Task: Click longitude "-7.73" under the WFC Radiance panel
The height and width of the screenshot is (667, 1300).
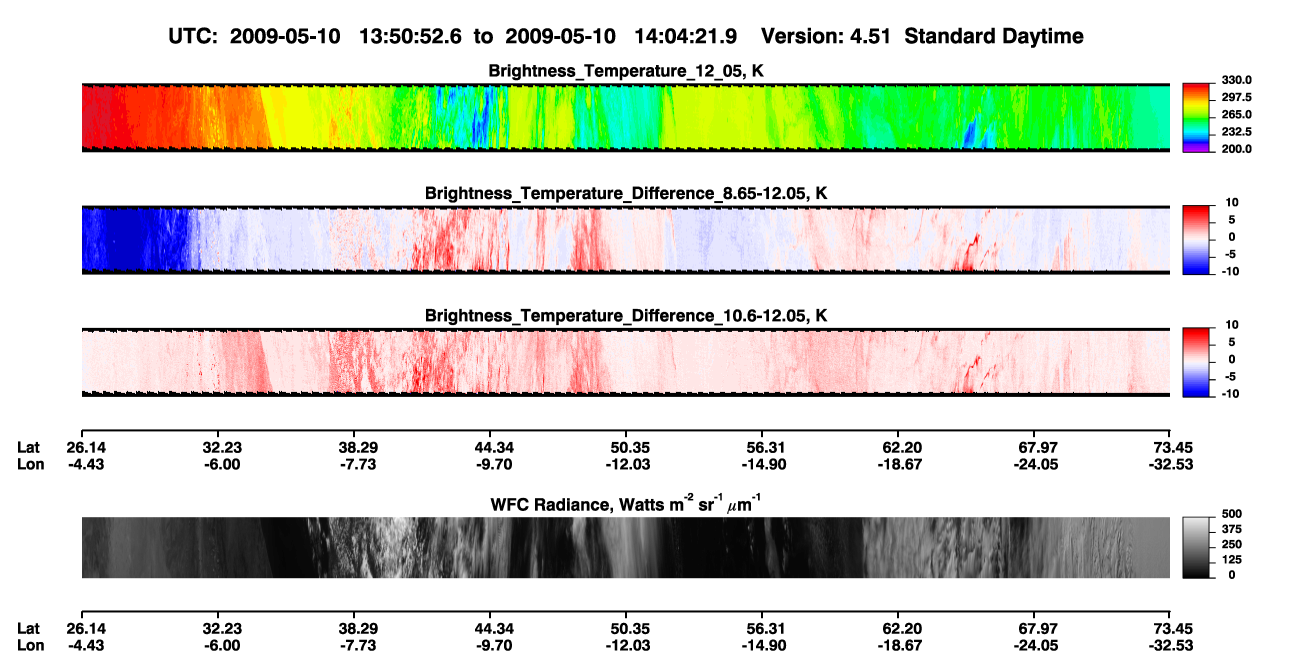Action: (358, 645)
